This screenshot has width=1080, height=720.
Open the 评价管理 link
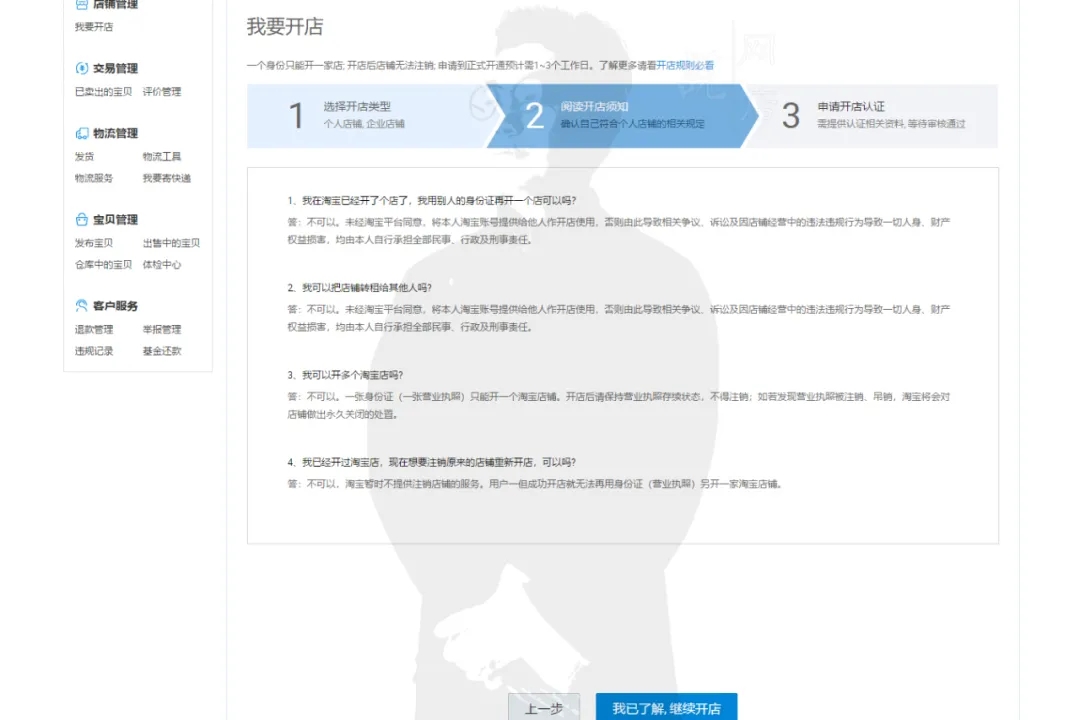pyautogui.click(x=164, y=91)
